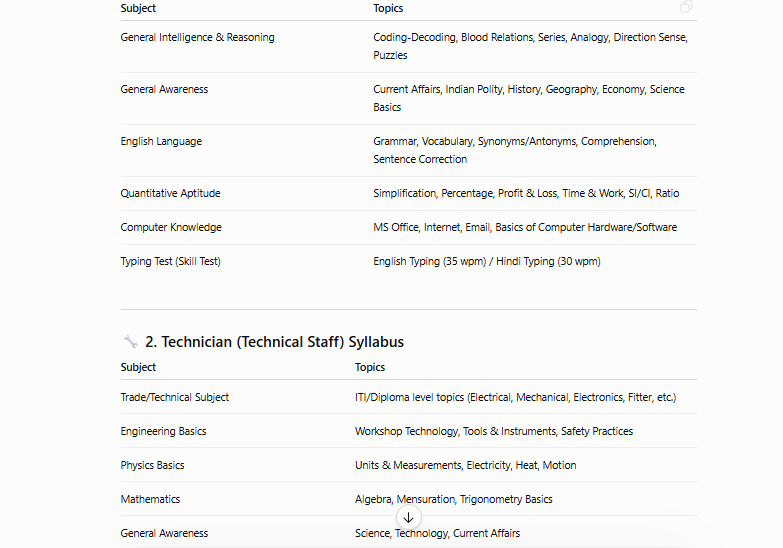Screen dimensions: 783x548
Task: Click the Technician (Technical Staff) Syllabus heading
Action: (x=275, y=342)
